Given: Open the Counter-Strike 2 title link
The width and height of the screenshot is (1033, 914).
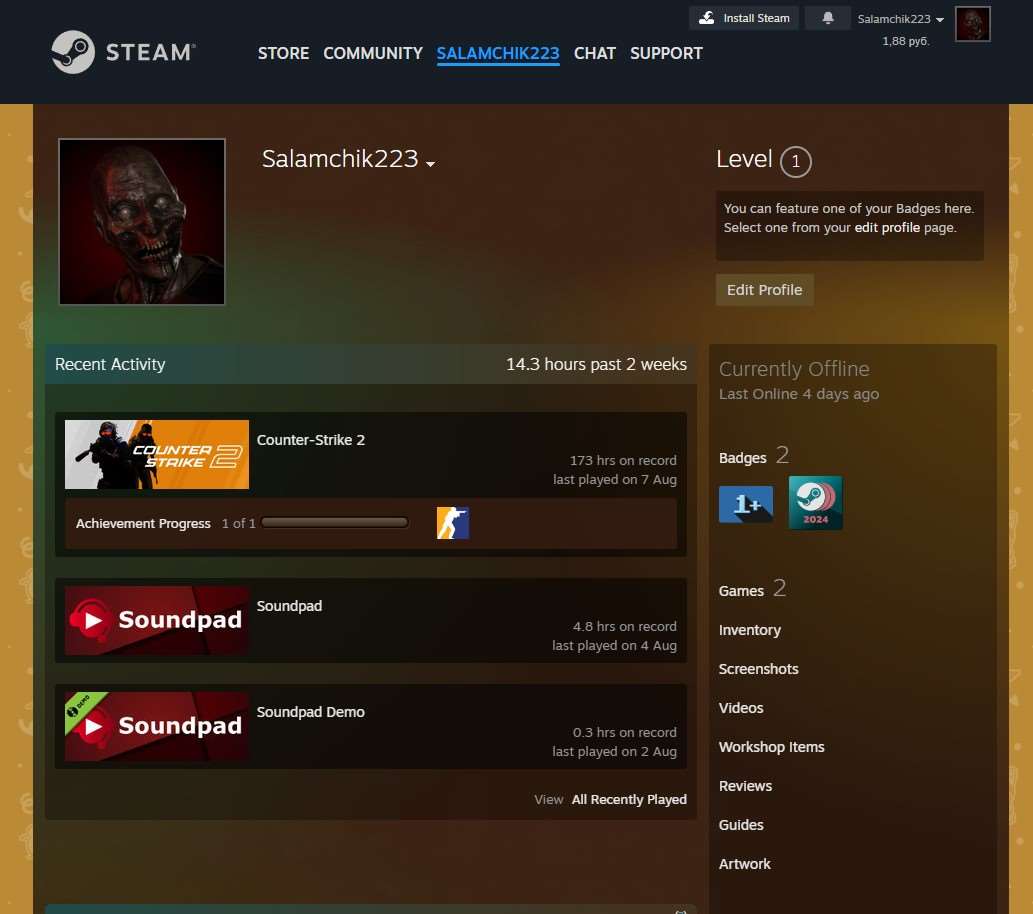Looking at the screenshot, I should [310, 440].
